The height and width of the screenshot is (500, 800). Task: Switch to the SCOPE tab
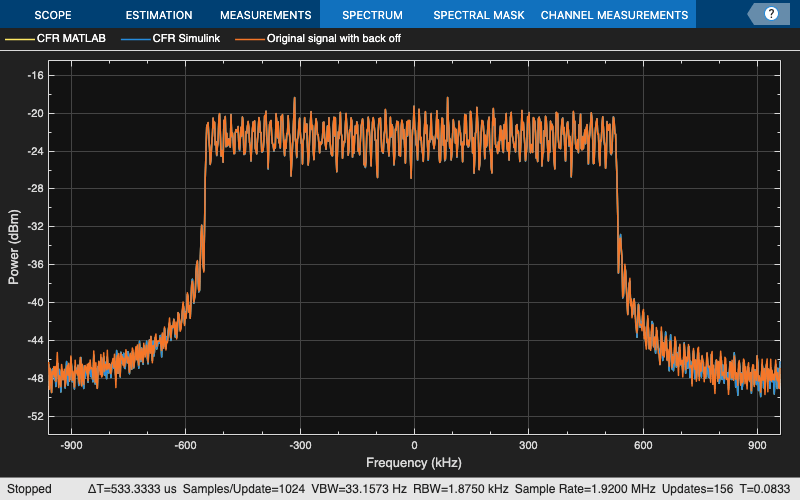(x=53, y=15)
